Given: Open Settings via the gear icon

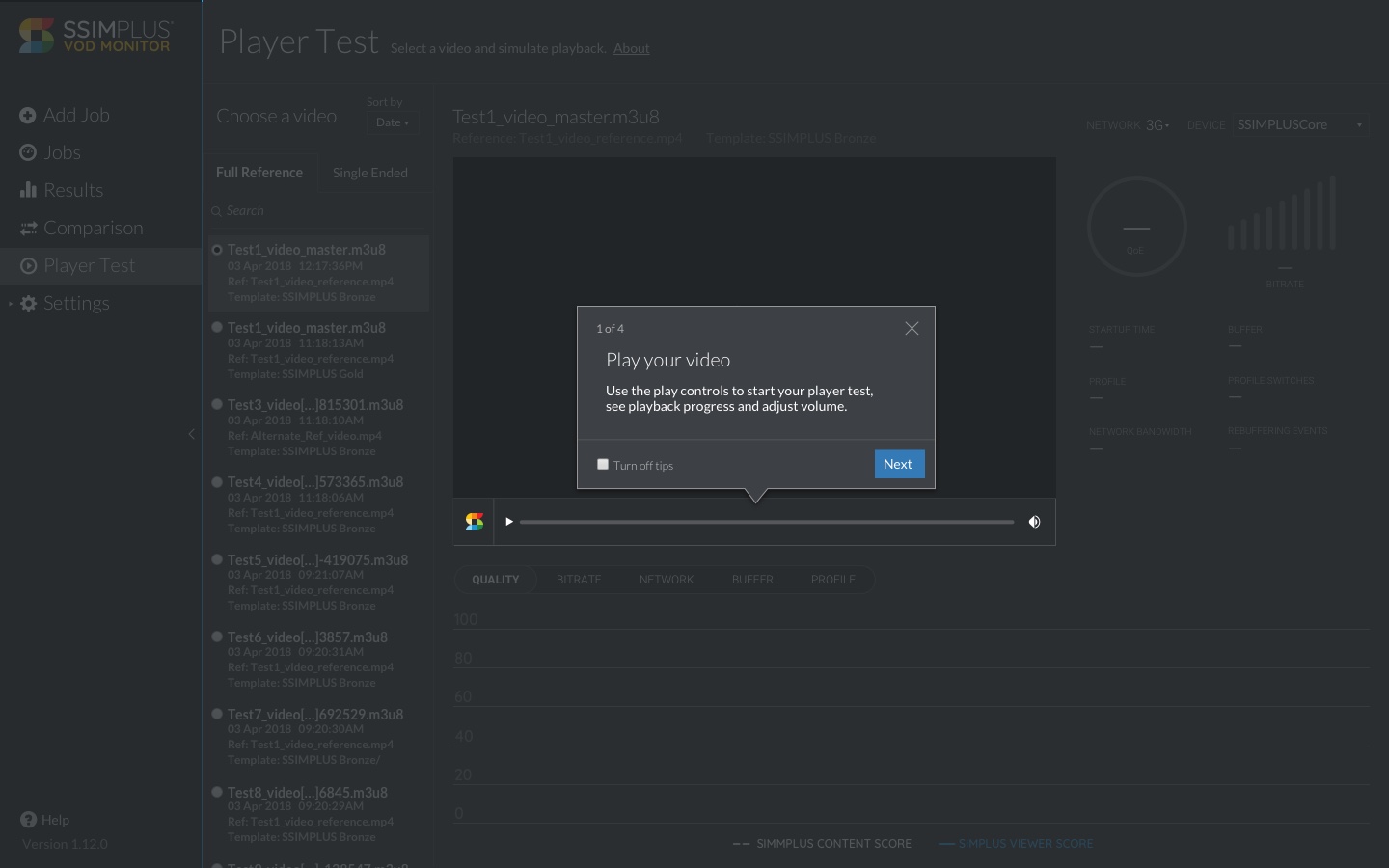Looking at the screenshot, I should (x=29, y=304).
